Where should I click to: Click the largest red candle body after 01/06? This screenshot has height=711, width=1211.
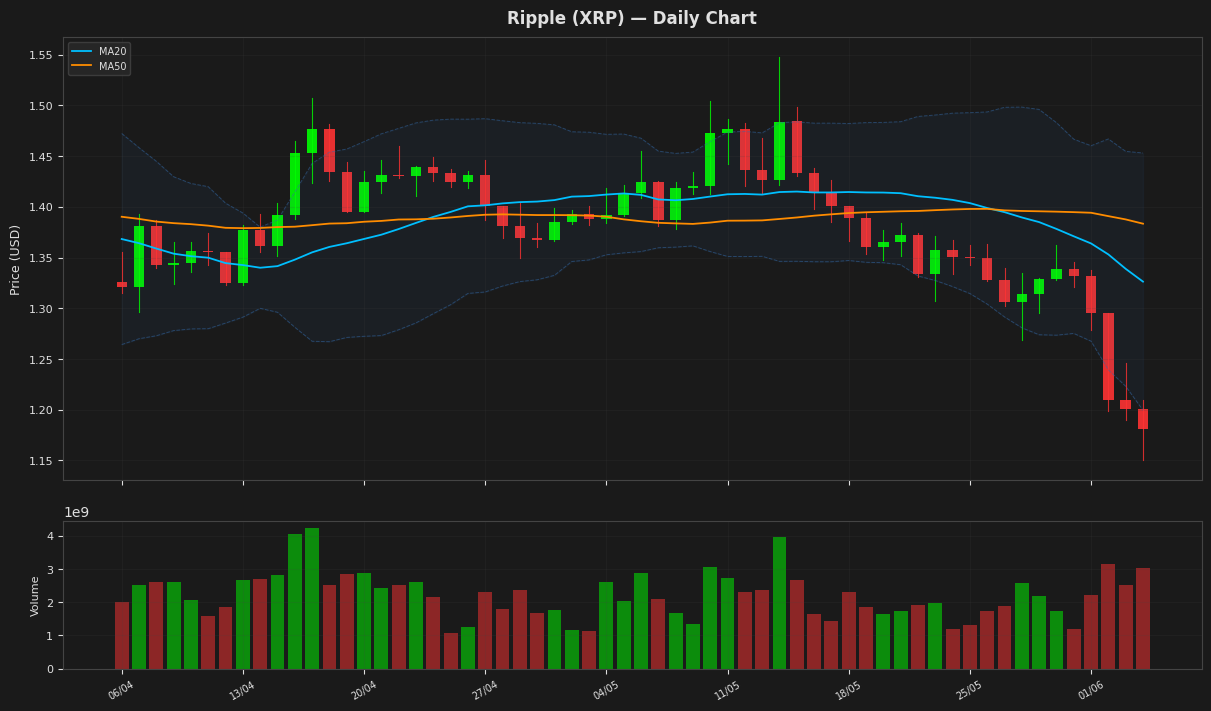(x=1108, y=356)
